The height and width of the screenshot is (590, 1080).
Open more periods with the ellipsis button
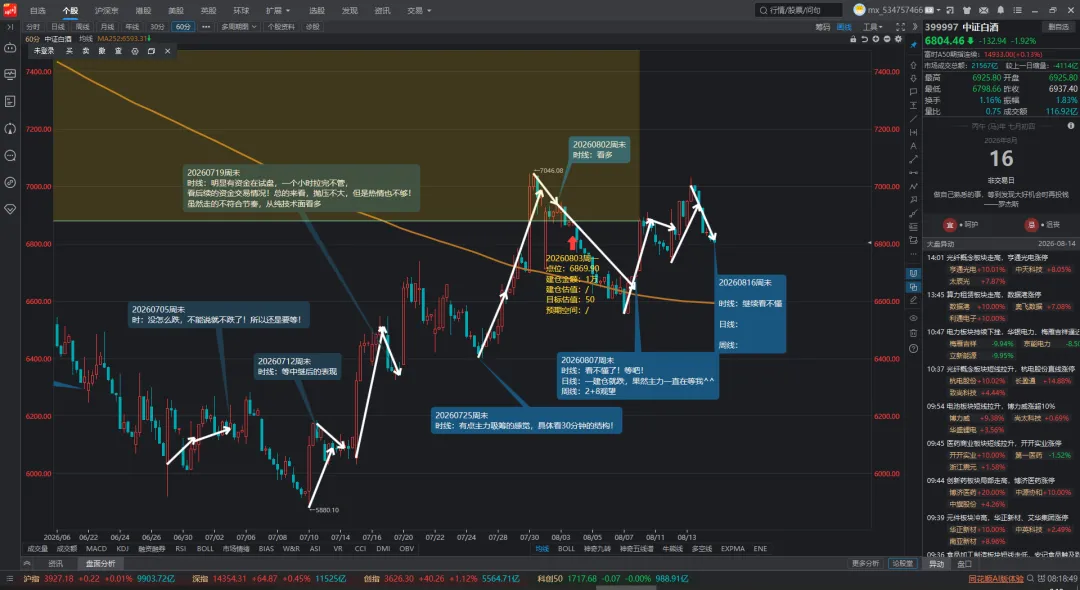(206, 27)
